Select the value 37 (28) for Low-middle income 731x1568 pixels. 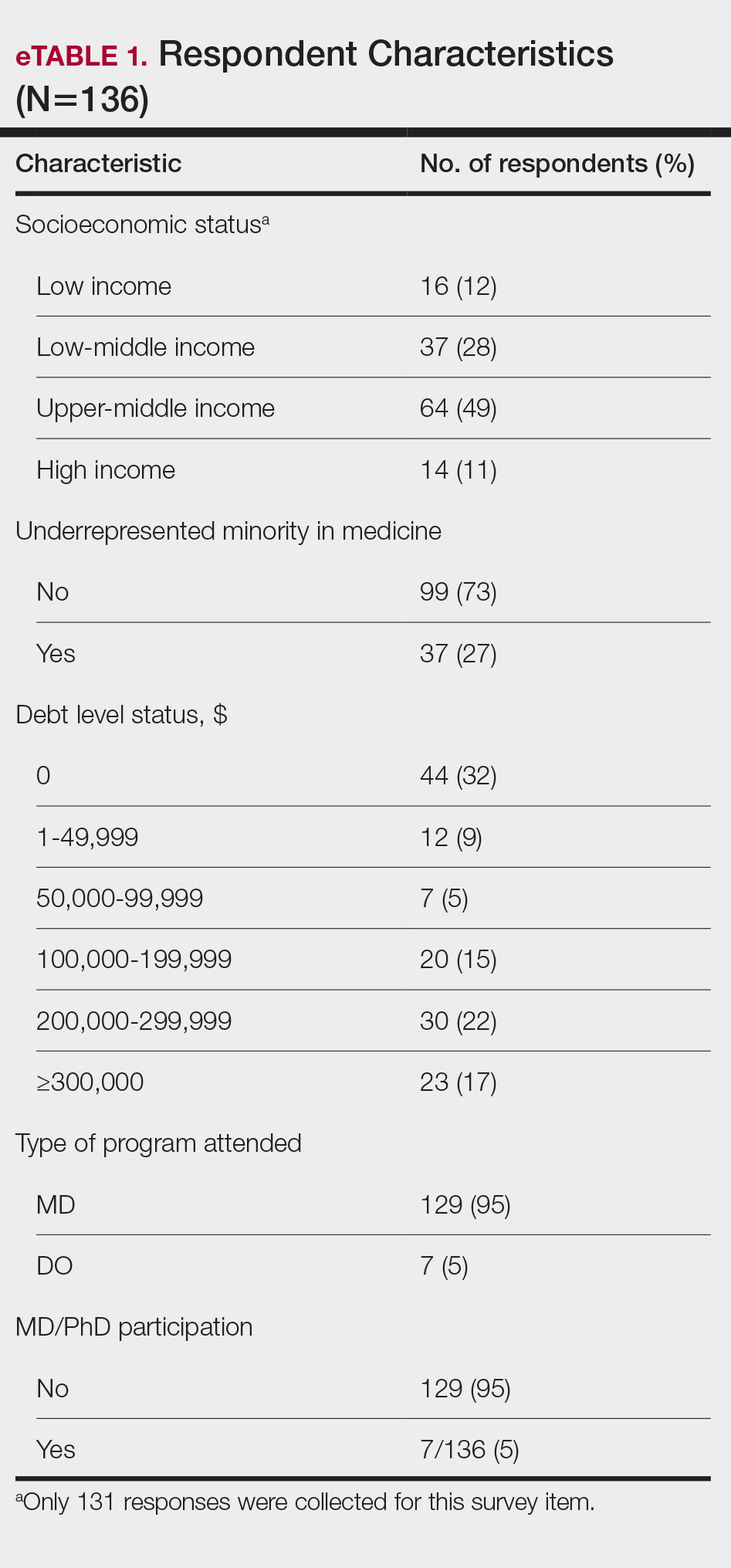[459, 347]
